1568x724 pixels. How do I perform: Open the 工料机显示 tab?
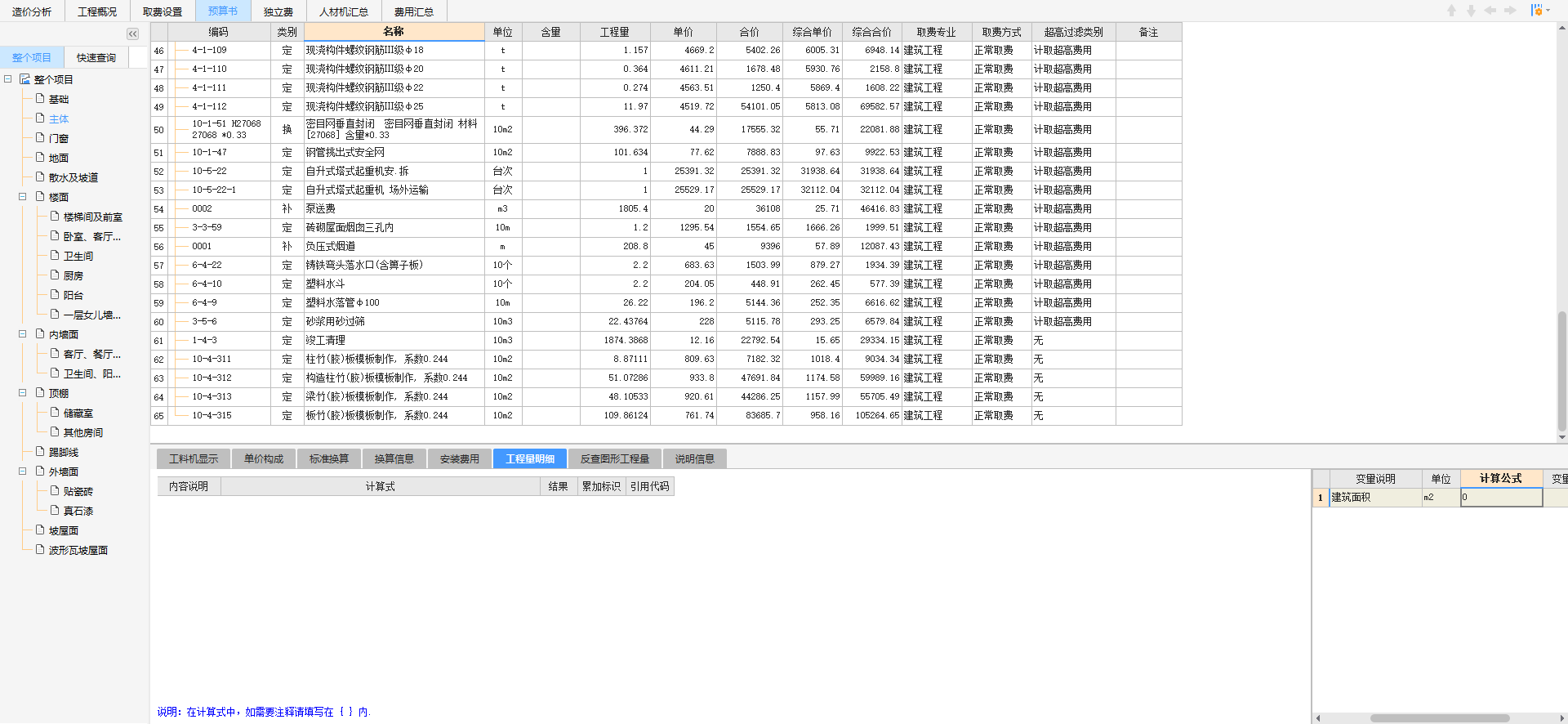(194, 459)
